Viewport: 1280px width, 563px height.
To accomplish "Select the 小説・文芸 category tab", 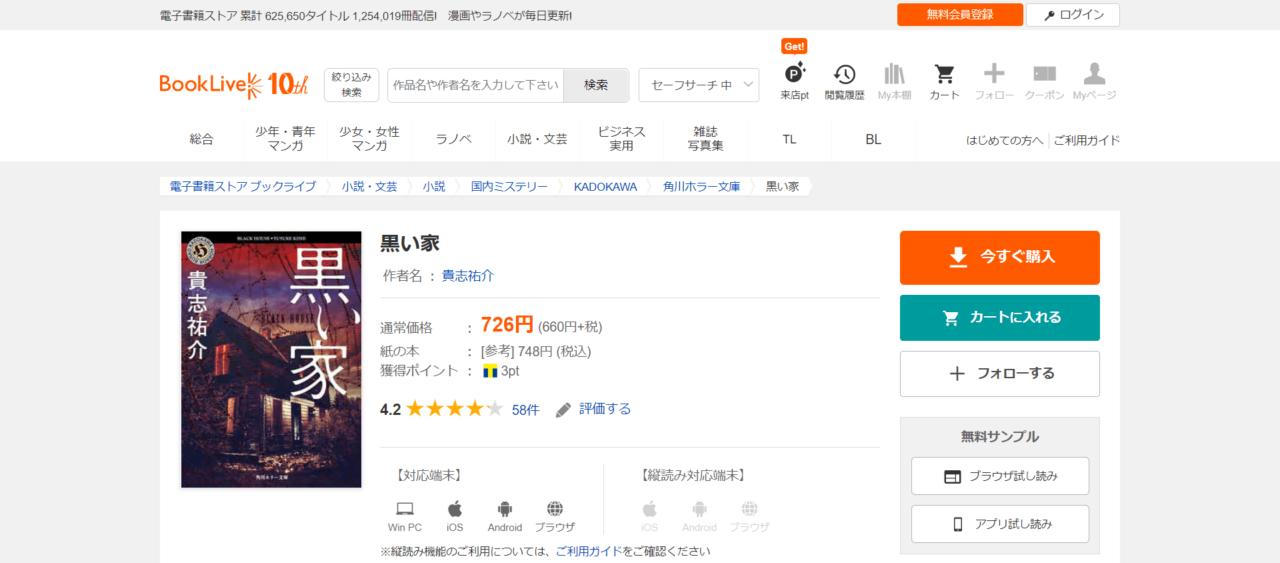I will coord(537,139).
